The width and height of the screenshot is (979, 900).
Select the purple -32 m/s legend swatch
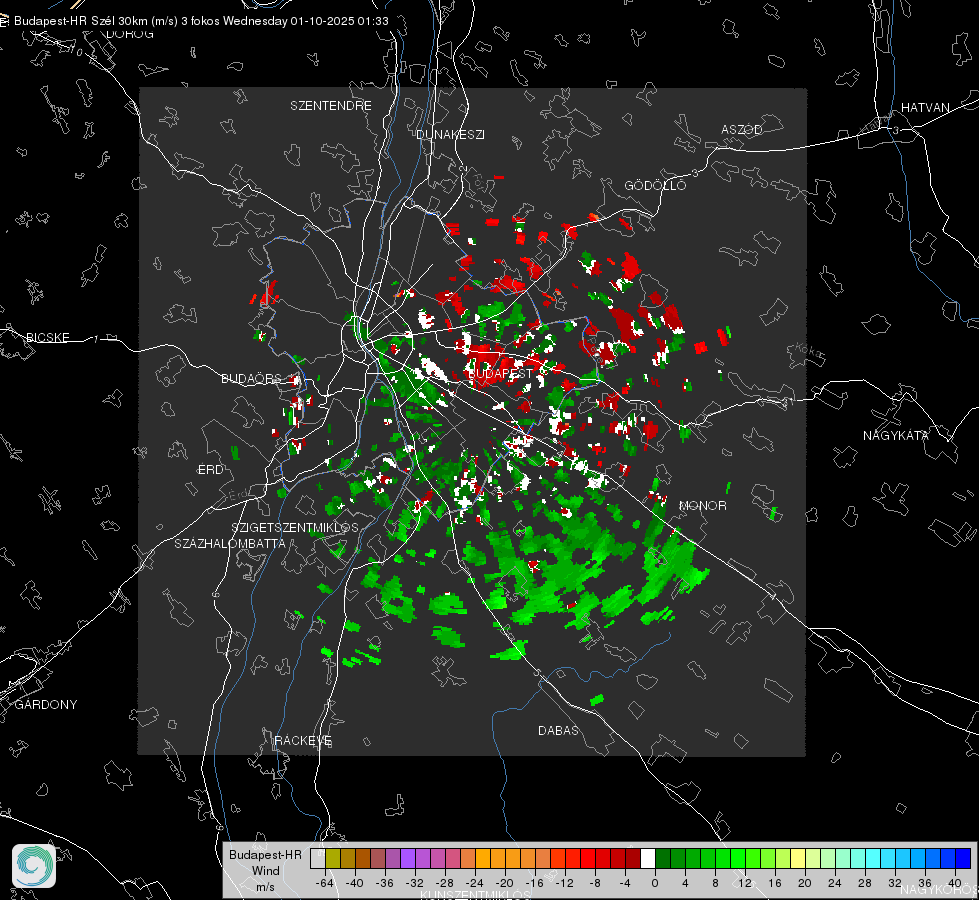[408, 858]
